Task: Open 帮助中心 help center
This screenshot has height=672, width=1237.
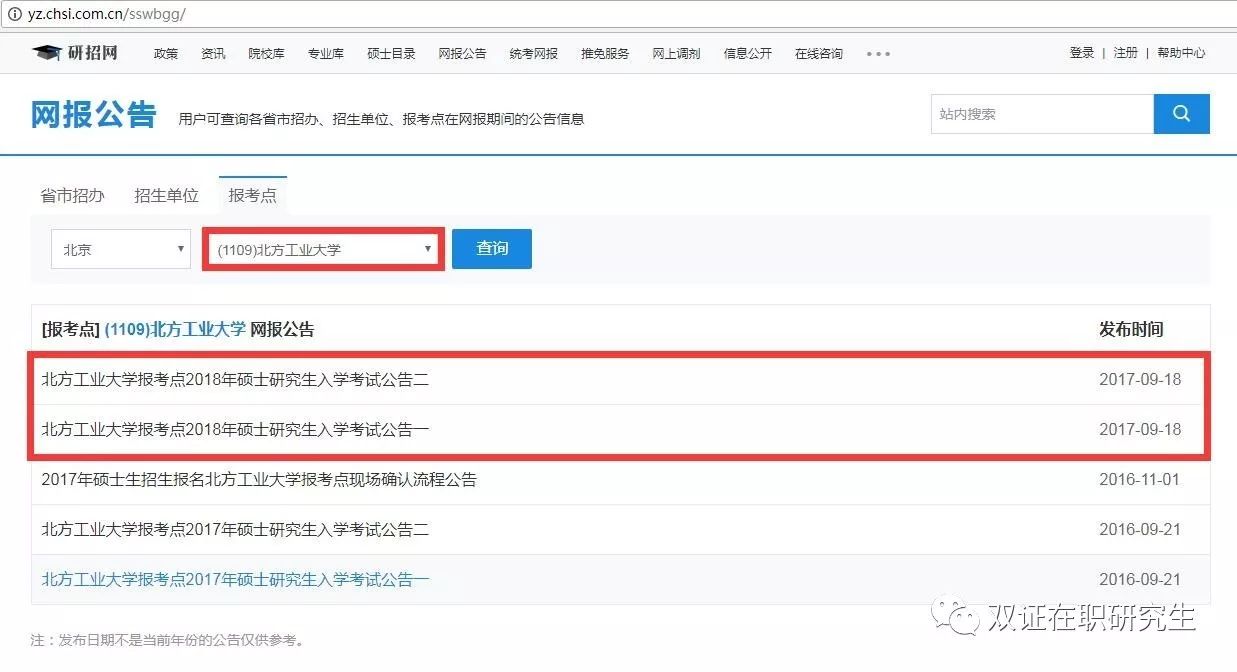Action: click(1181, 53)
